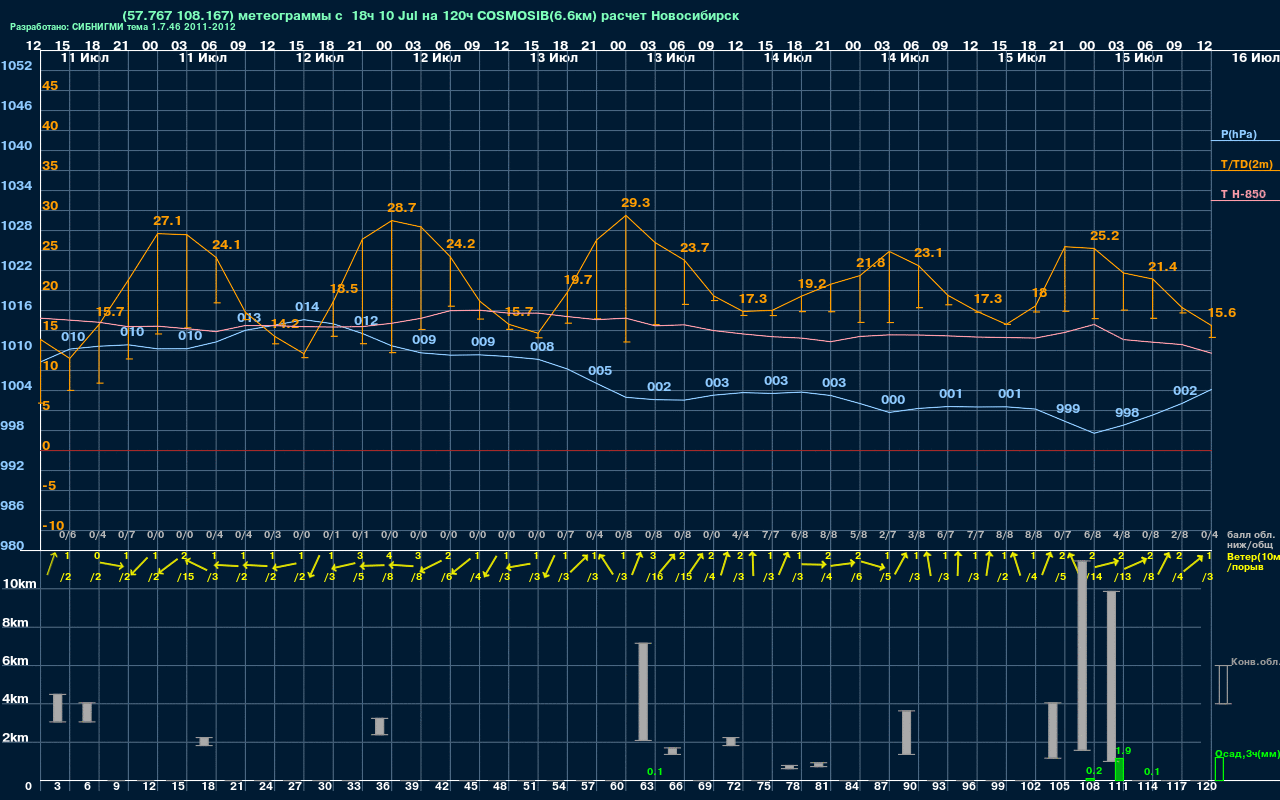
Task: Click the tallest gray cloud bar at hour 108
Action: [1082, 656]
